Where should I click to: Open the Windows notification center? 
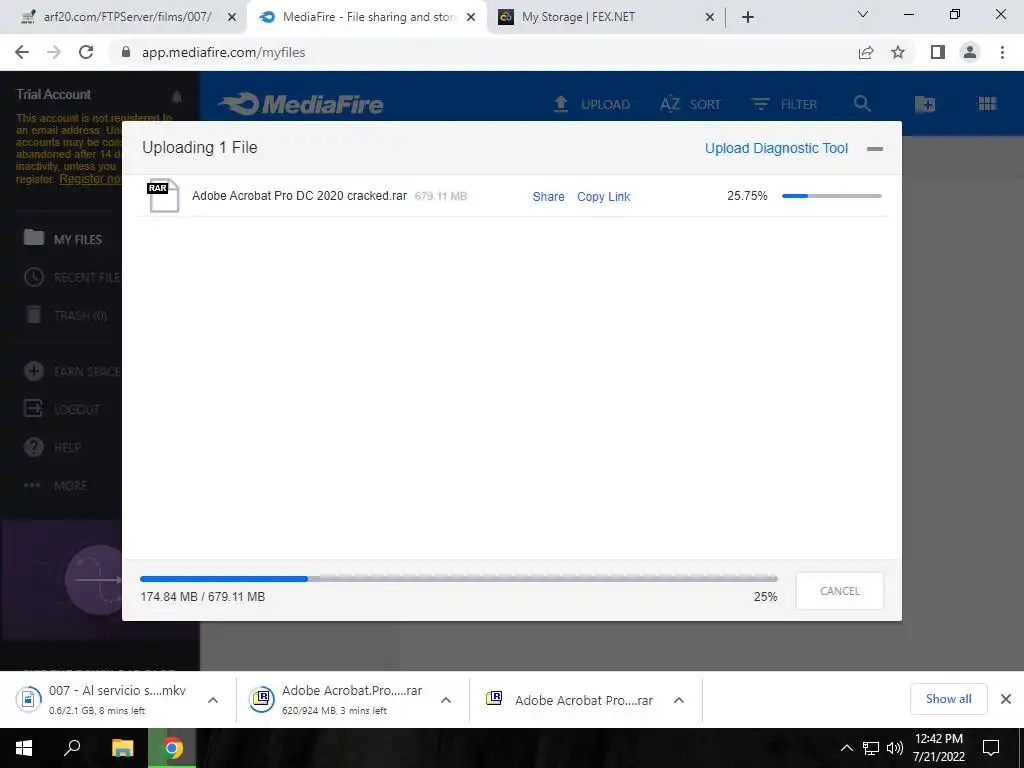(991, 748)
